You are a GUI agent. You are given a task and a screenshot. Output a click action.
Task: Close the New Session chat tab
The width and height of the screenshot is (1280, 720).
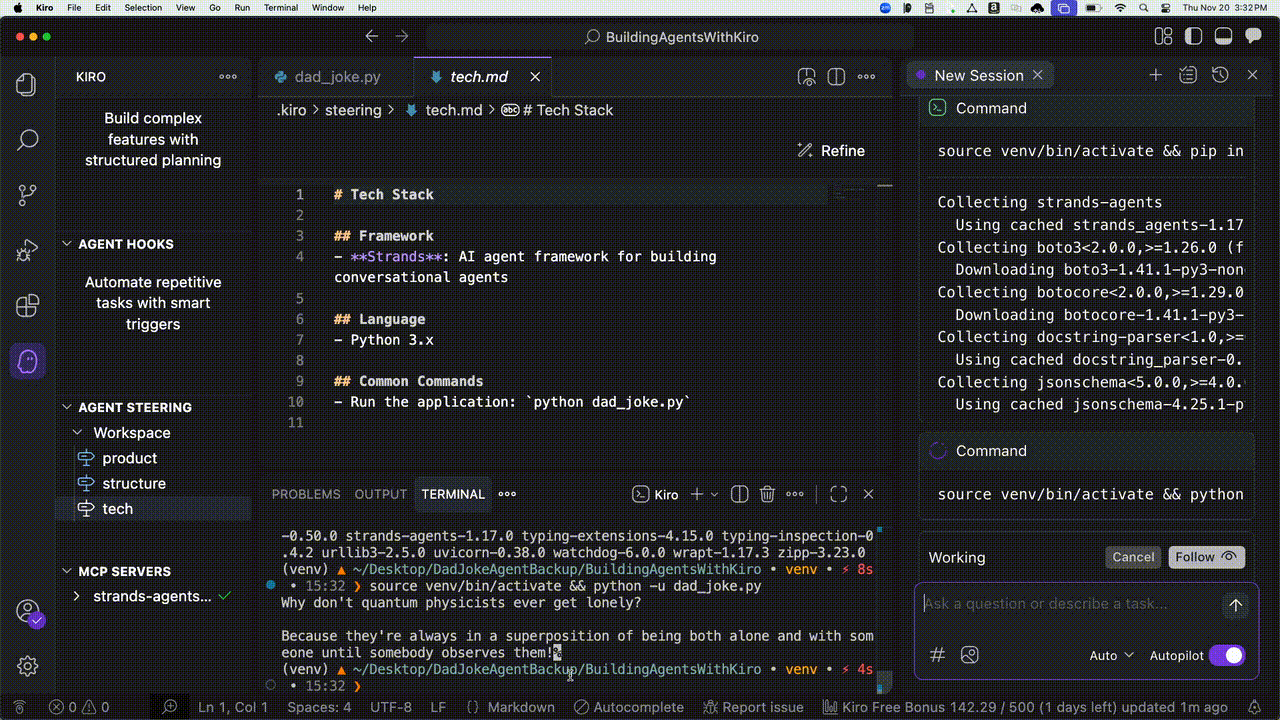pos(1038,75)
